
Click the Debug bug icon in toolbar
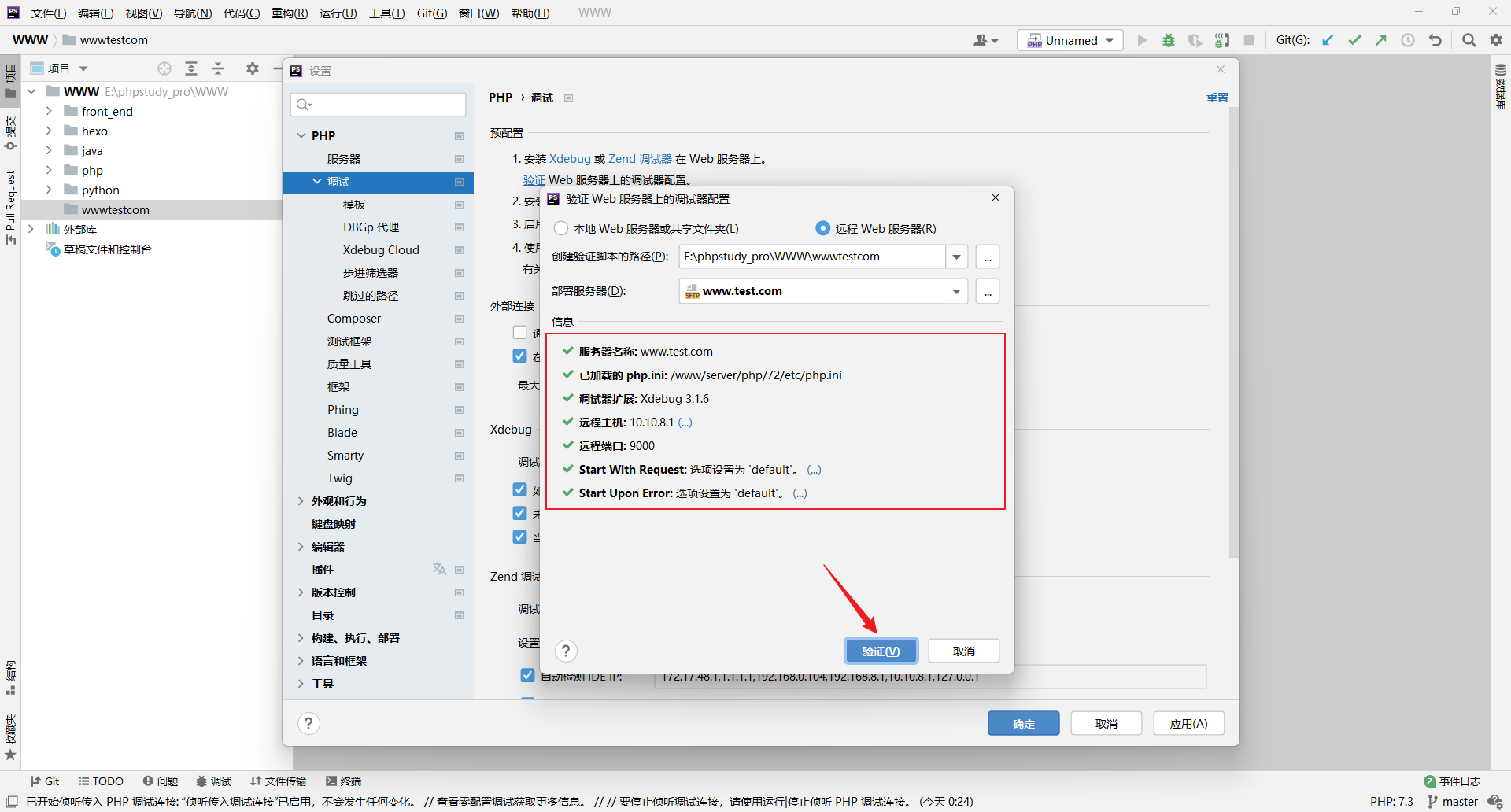tap(1169, 40)
